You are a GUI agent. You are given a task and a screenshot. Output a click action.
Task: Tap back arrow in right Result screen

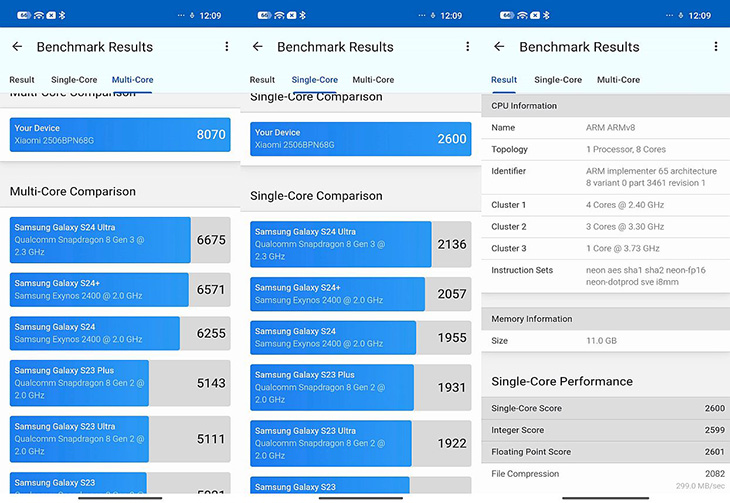point(499,47)
